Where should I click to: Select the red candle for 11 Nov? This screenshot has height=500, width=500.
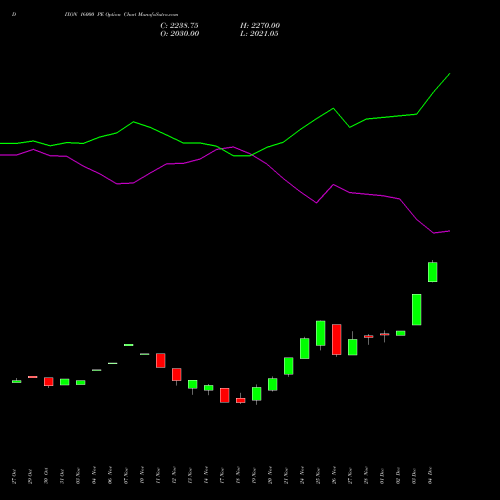(x=161, y=360)
